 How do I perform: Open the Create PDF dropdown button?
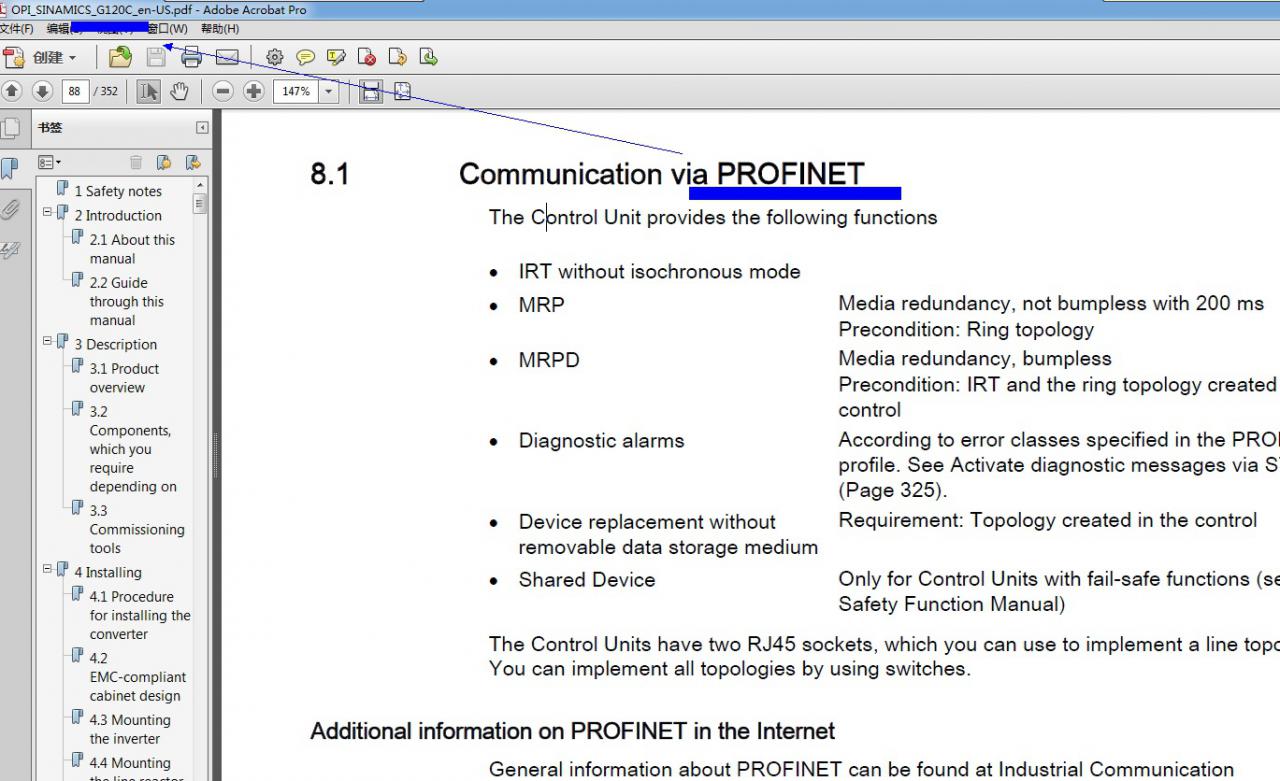tap(40, 57)
